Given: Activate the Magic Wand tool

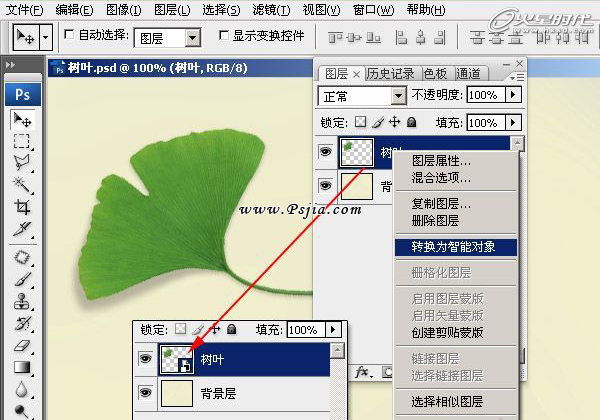Looking at the screenshot, I should coord(21,185).
